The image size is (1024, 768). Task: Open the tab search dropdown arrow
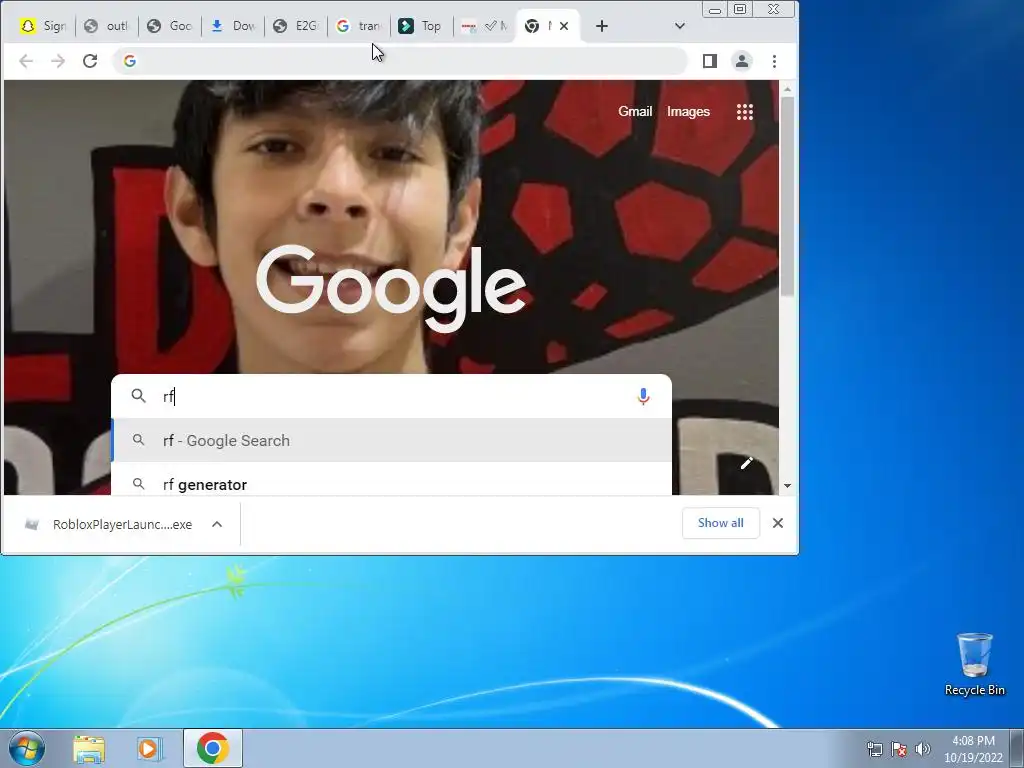pos(680,26)
